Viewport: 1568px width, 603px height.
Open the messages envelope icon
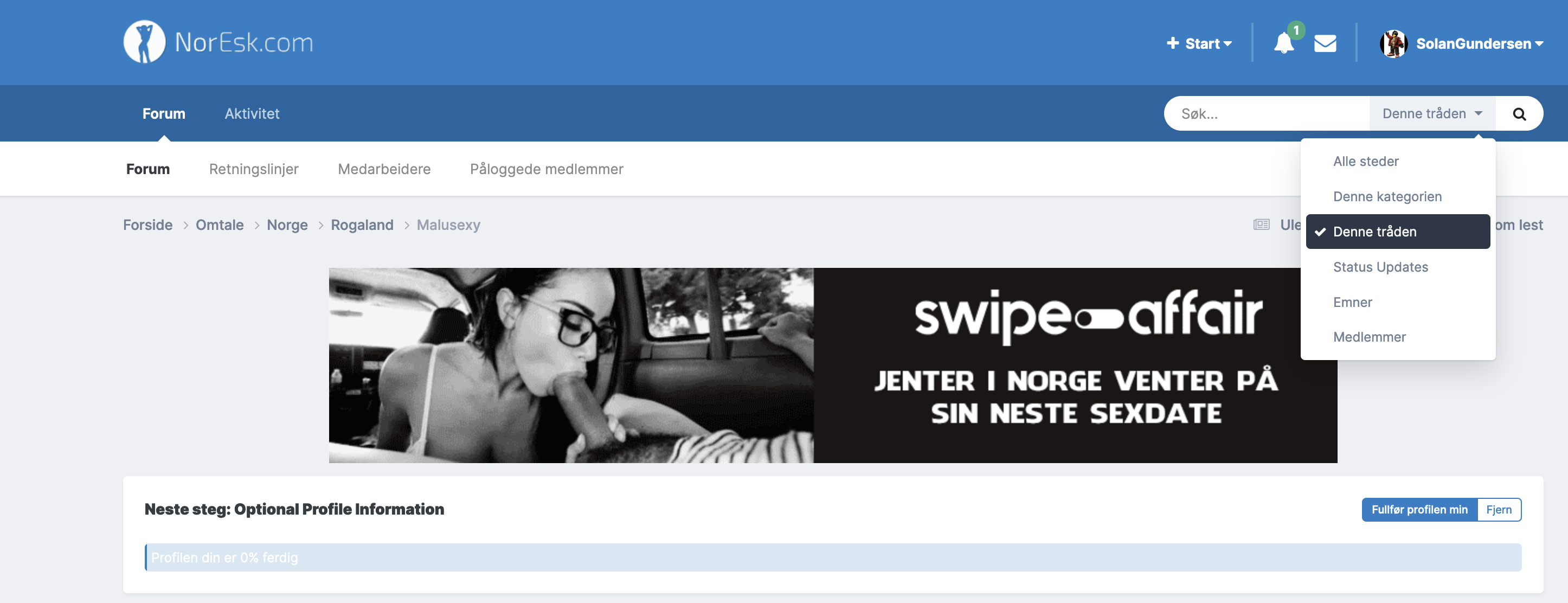(1325, 43)
